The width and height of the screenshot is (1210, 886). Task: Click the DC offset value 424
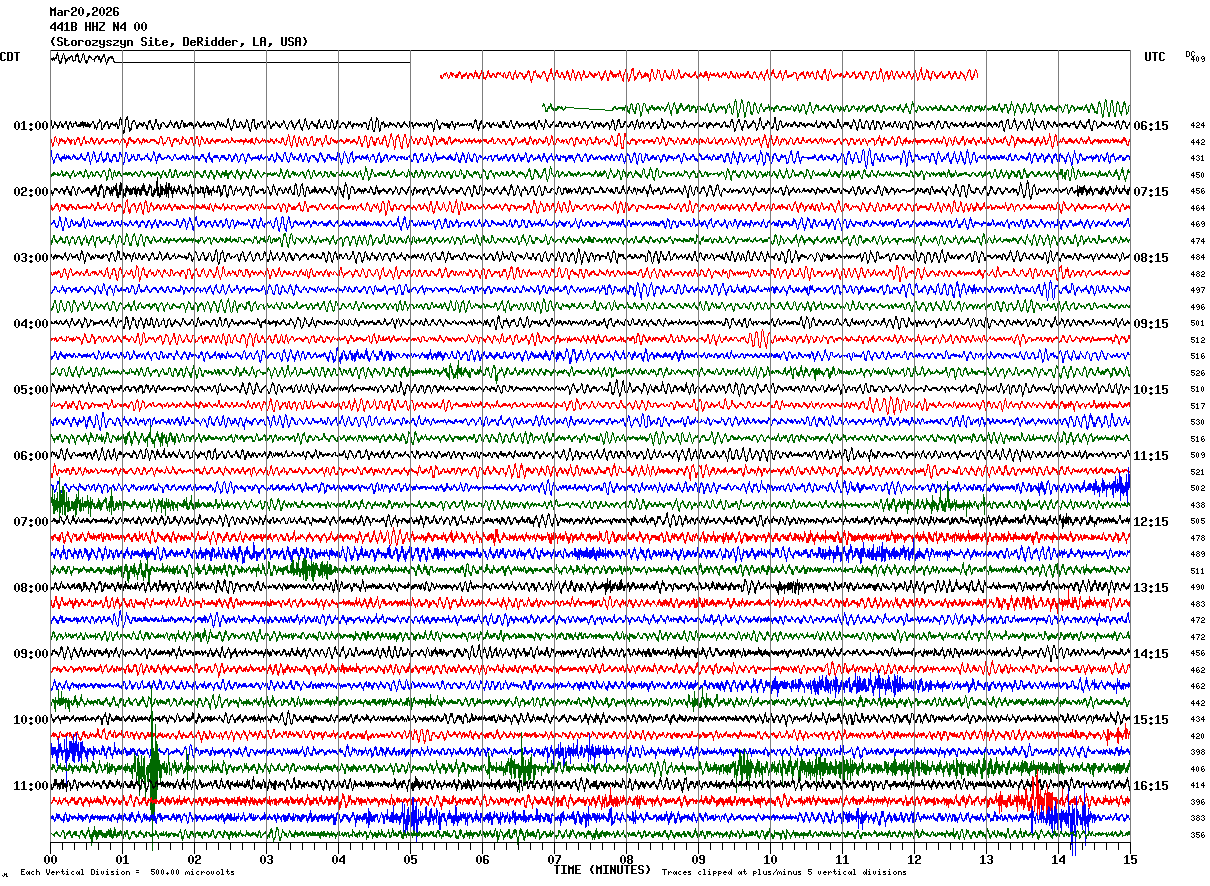1197,126
